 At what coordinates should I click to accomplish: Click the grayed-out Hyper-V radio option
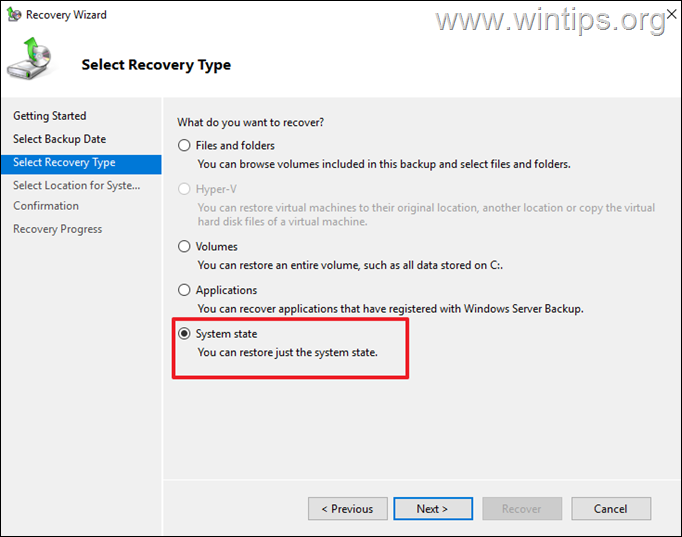[x=184, y=189]
